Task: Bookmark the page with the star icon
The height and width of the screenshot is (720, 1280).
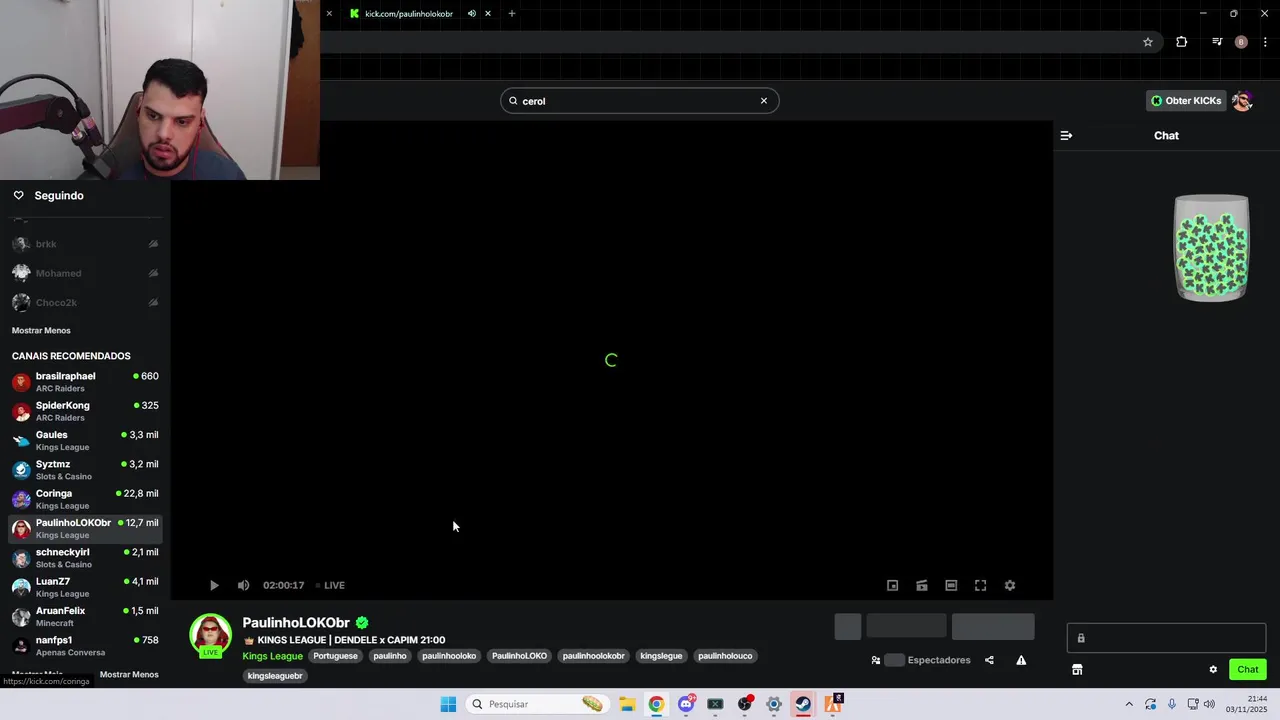Action: click(x=1148, y=42)
